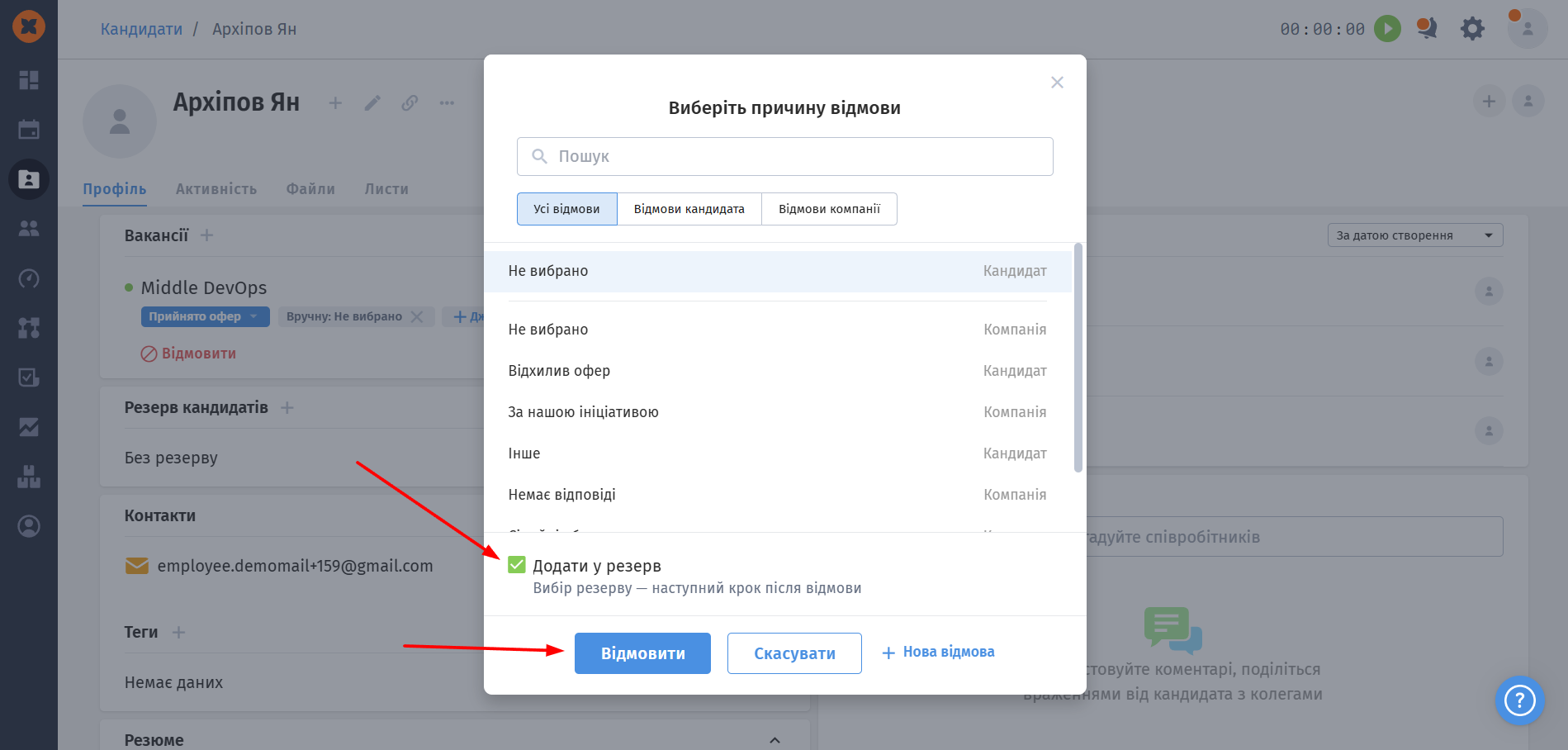
Task: Switch to Відмови компанії filter tab
Action: coord(829,209)
